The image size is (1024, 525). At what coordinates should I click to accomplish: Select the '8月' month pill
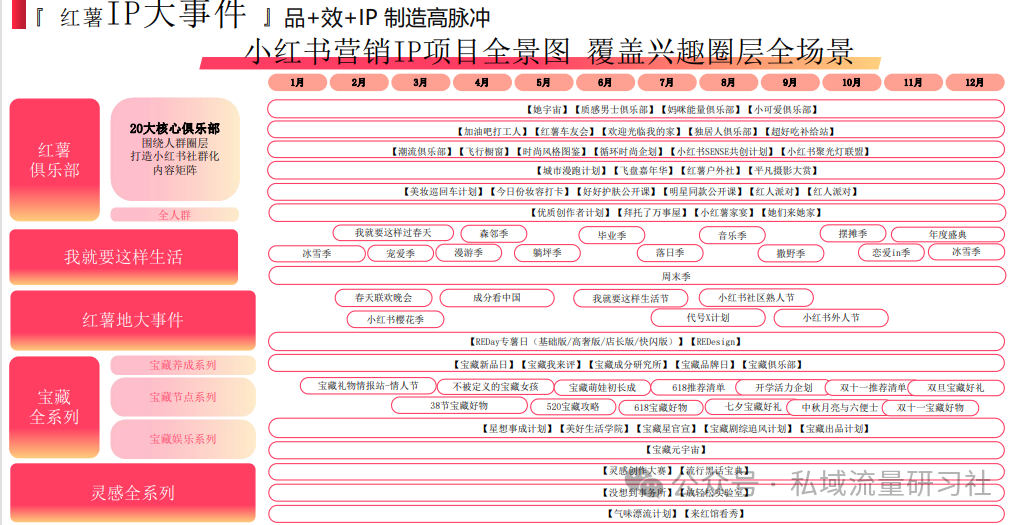(x=728, y=82)
